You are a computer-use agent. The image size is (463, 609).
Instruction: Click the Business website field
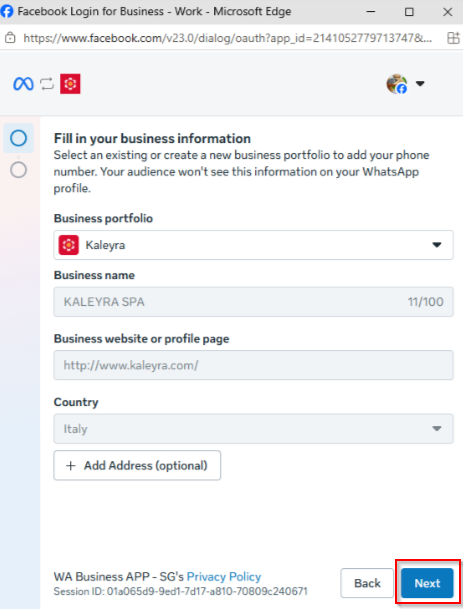(x=253, y=365)
